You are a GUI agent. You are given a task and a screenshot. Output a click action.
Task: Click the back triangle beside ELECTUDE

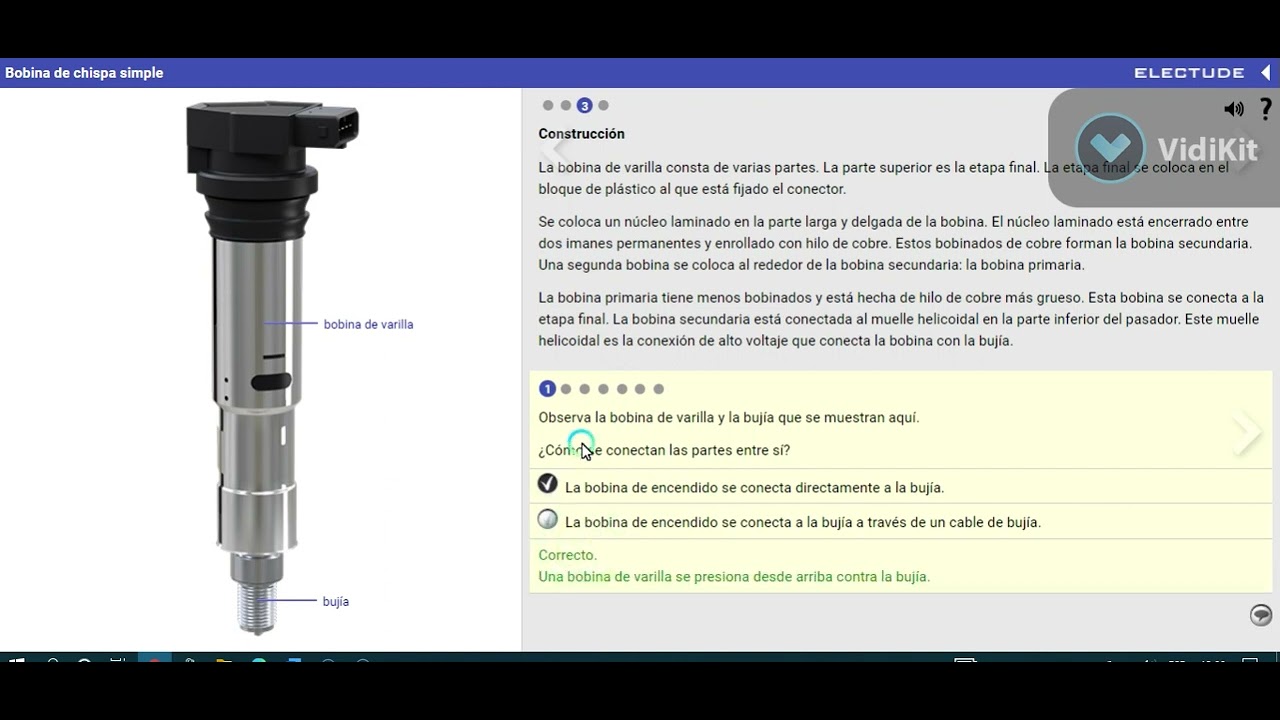1265,73
